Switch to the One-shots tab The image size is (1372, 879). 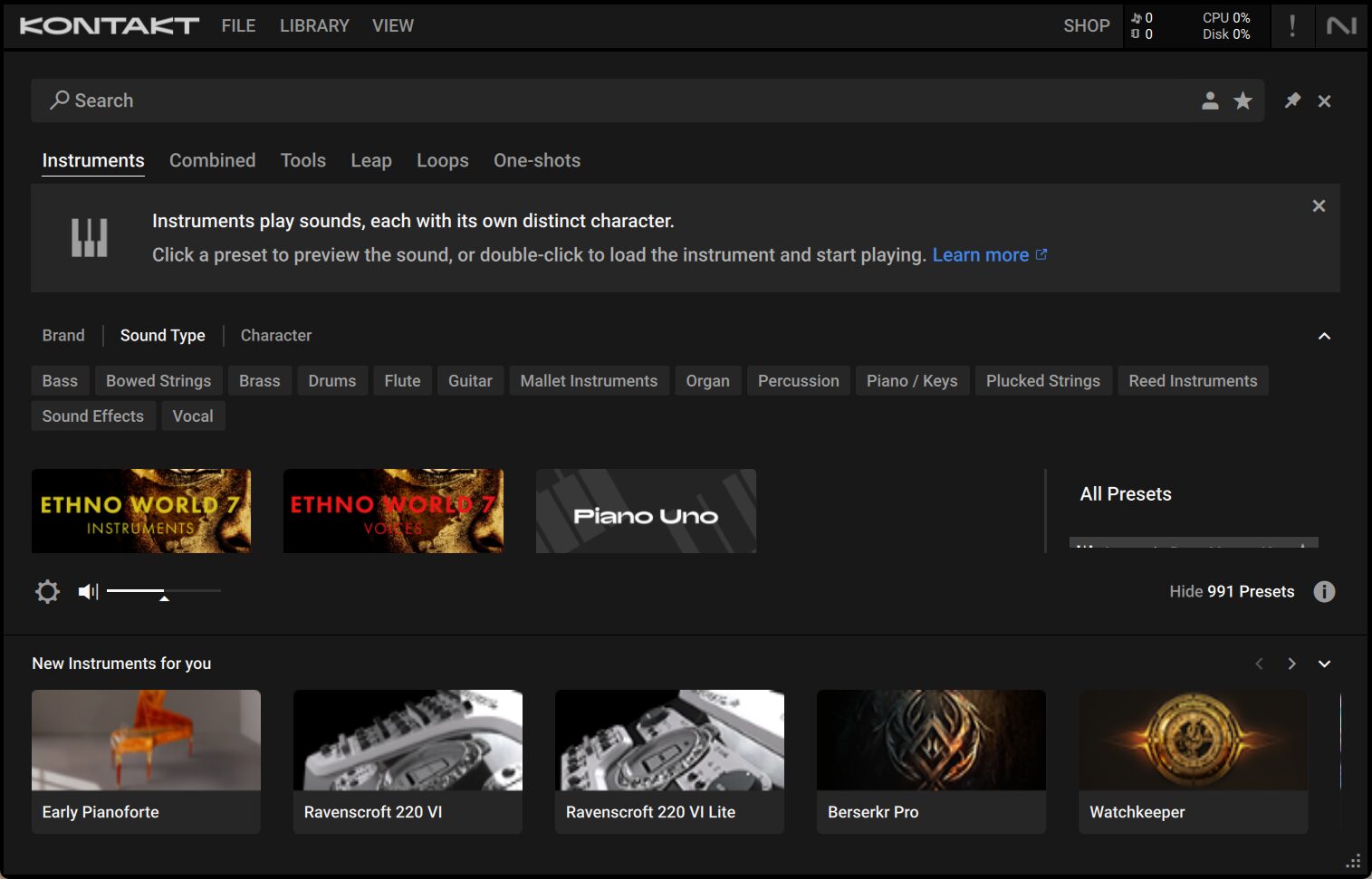[537, 161]
